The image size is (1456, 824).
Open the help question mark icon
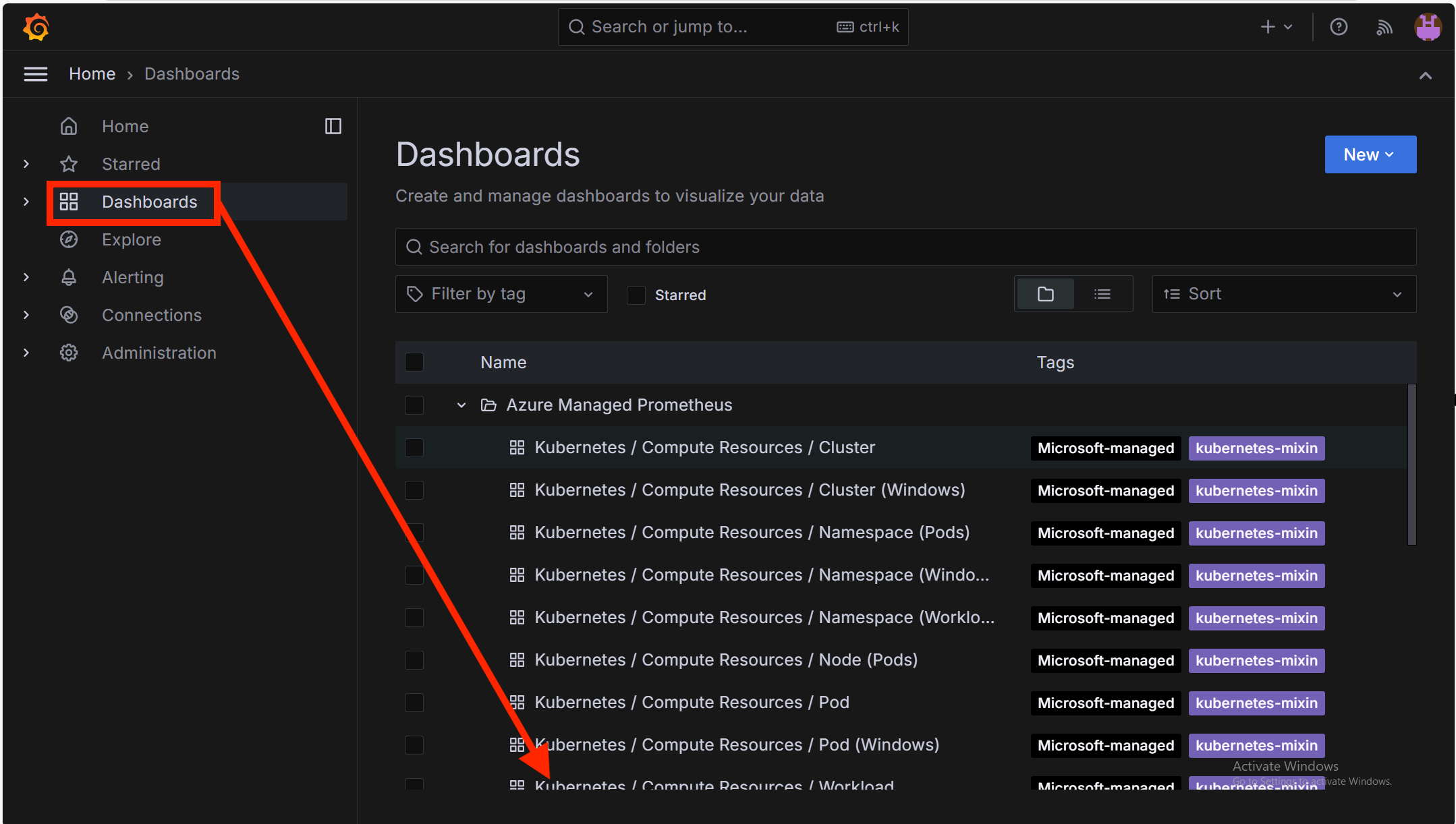[1339, 27]
